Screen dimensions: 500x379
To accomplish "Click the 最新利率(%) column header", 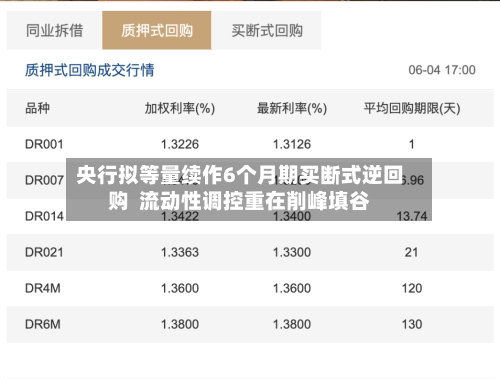I will [292, 108].
